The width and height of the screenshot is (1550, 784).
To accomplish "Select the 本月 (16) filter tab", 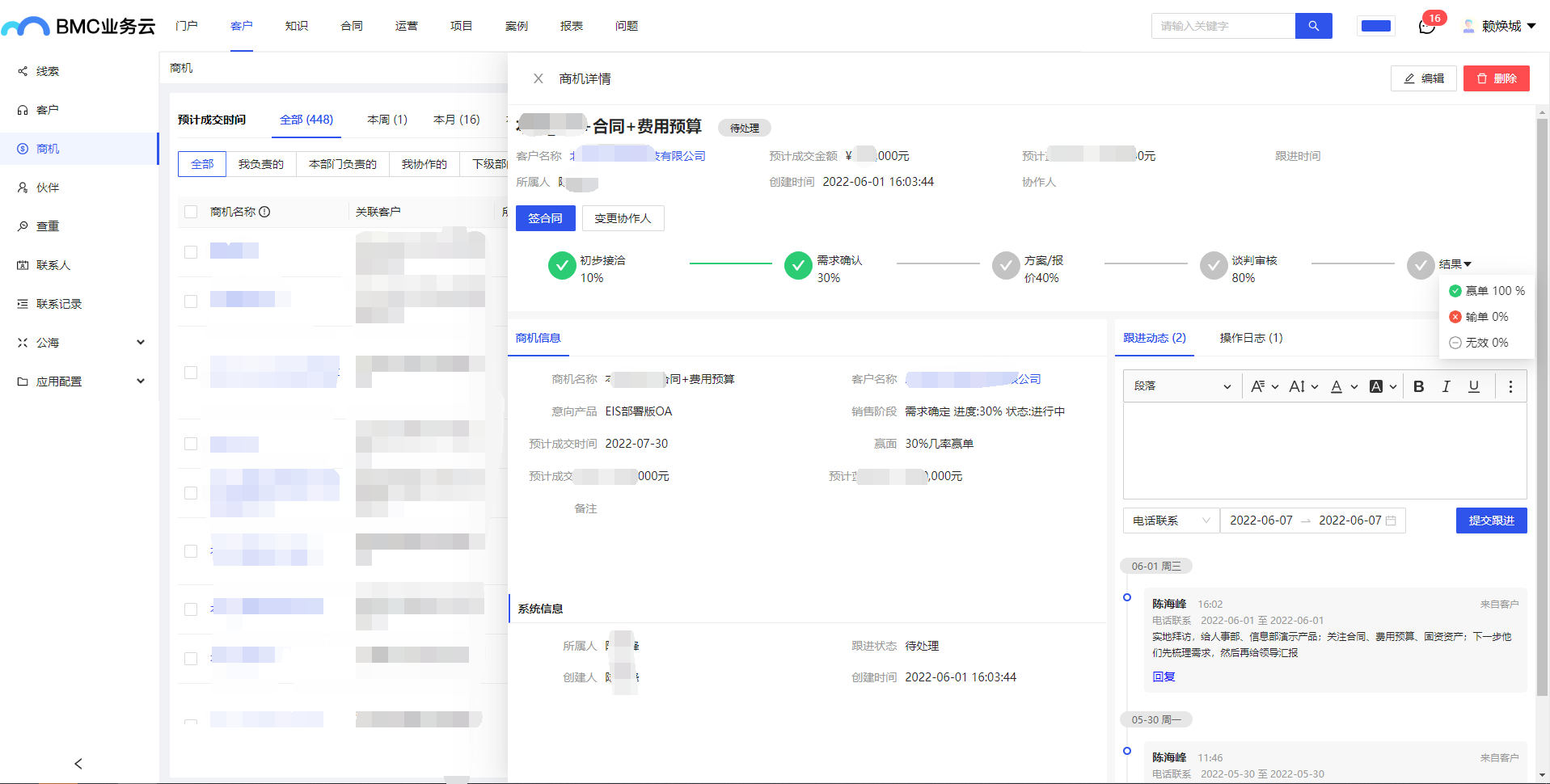I will pyautogui.click(x=457, y=120).
